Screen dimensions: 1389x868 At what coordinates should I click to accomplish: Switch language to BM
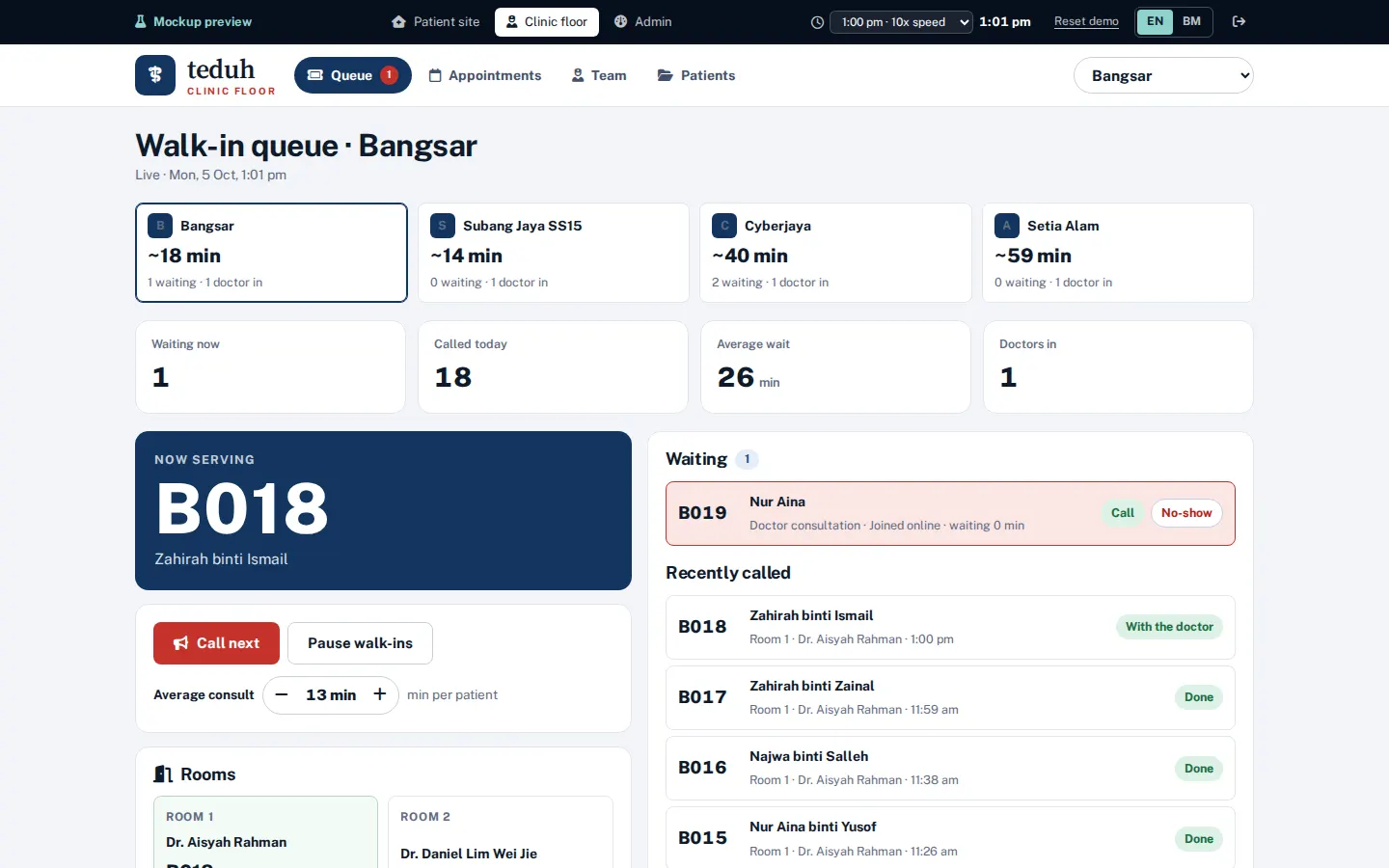(1192, 21)
